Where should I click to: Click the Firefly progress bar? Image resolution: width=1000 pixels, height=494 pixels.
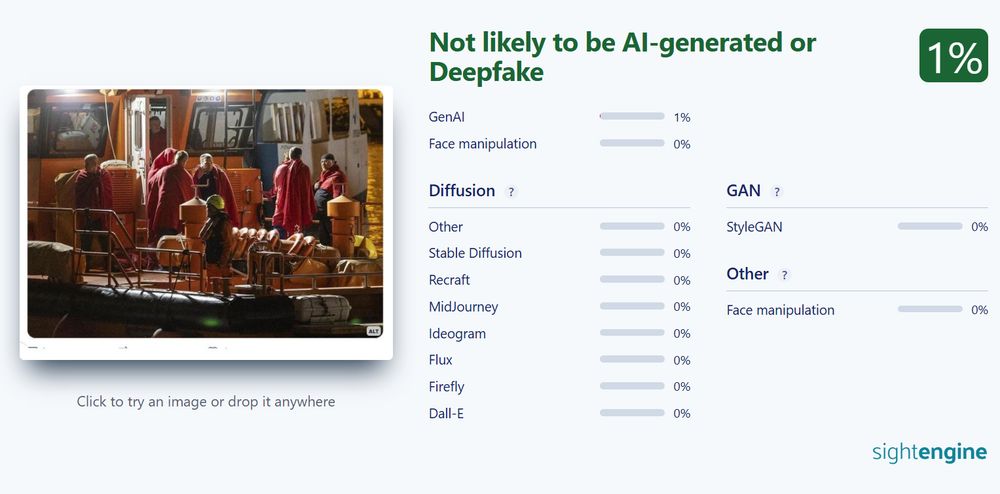tap(632, 387)
